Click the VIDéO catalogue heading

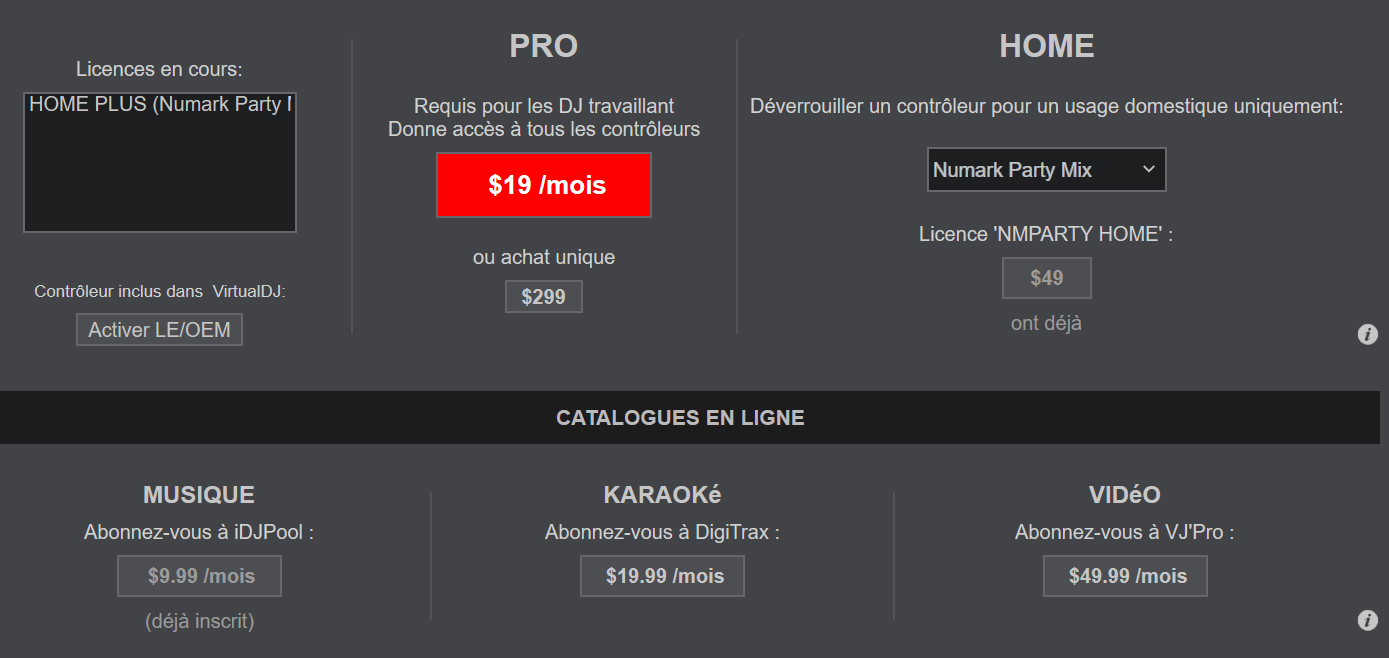1125,495
